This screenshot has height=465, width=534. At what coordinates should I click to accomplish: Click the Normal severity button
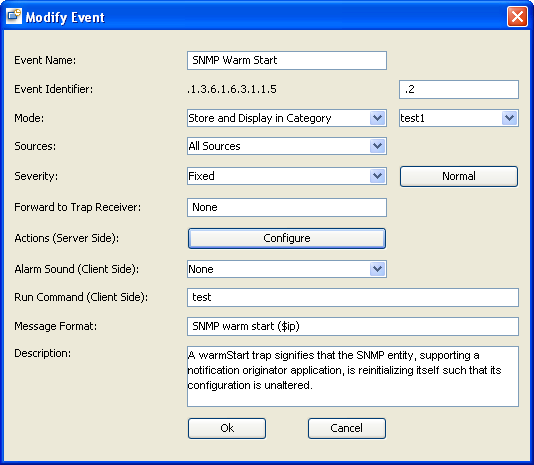[459, 176]
